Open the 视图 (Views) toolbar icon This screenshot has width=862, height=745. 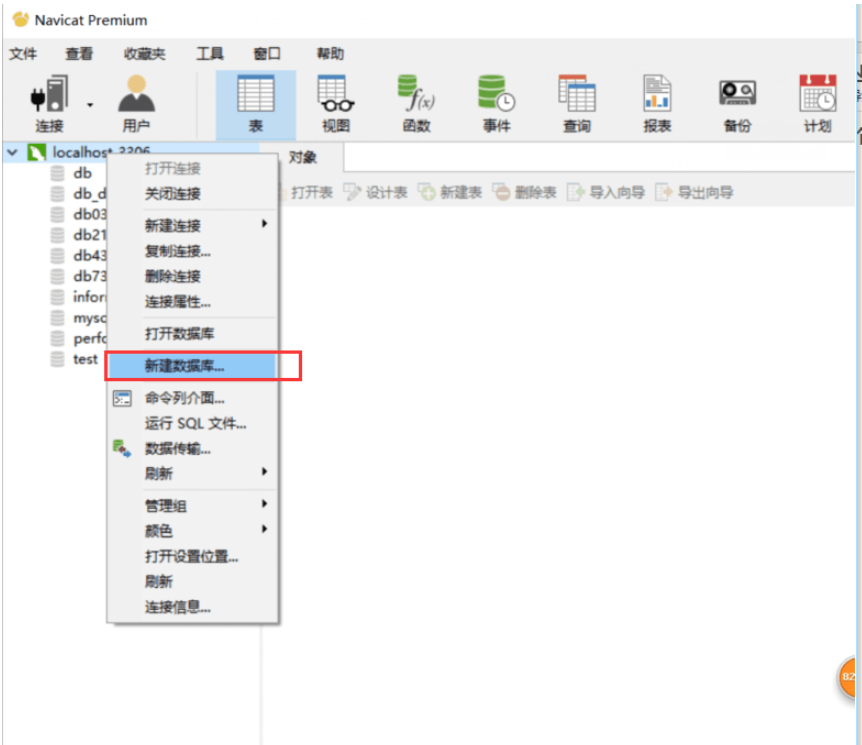(334, 100)
